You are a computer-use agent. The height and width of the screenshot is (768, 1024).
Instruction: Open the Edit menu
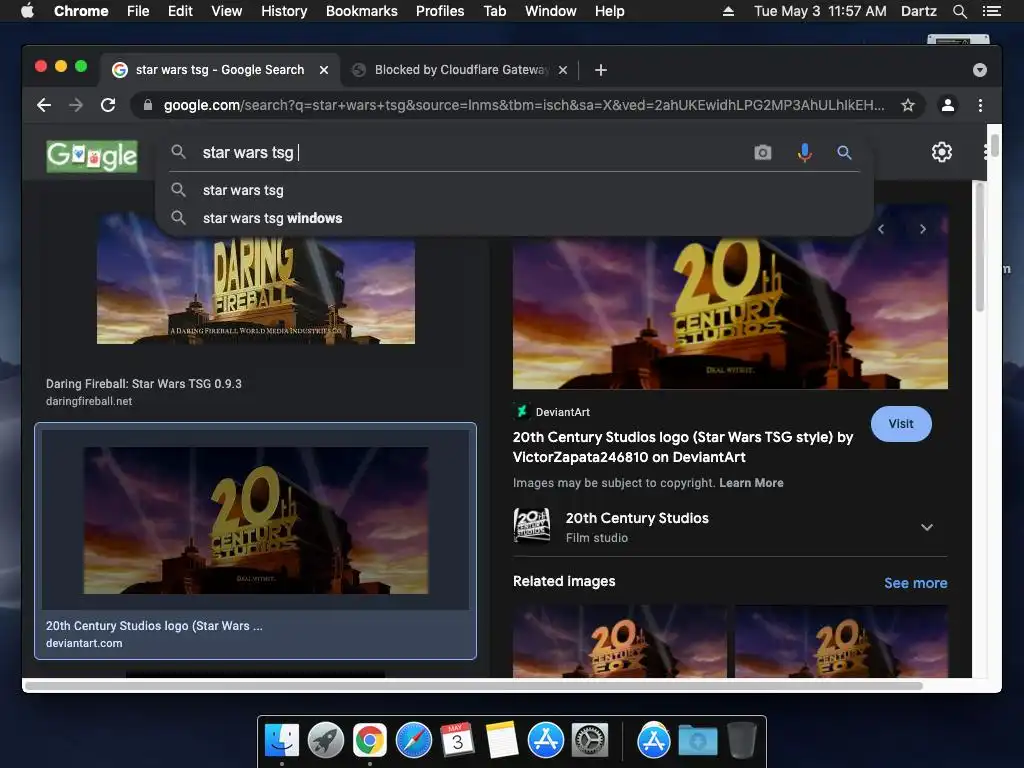pos(180,11)
